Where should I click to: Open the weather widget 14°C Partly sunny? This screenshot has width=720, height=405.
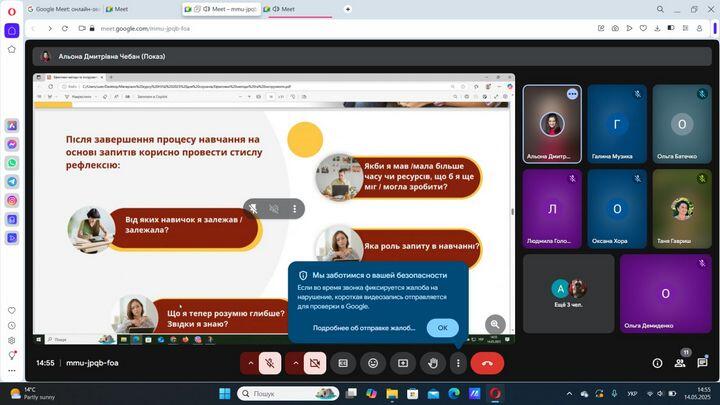[x=32, y=394]
